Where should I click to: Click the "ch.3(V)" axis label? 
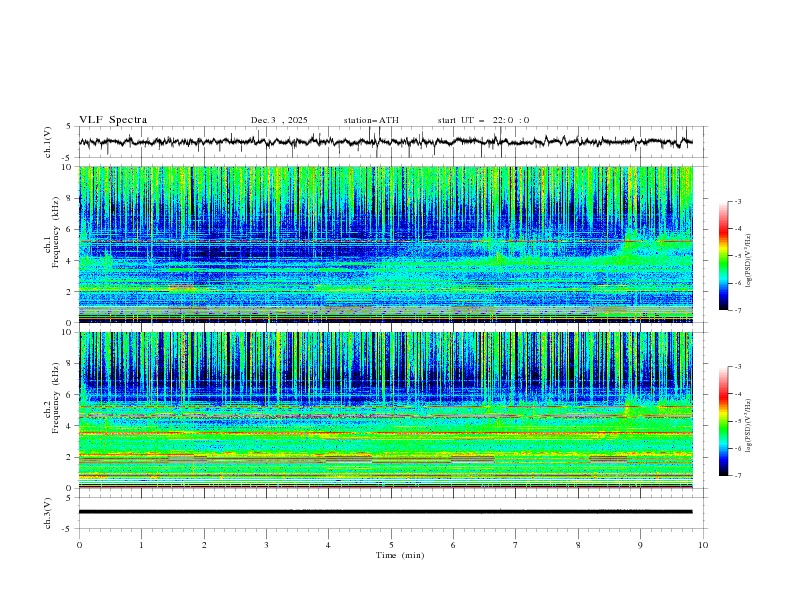[x=48, y=513]
